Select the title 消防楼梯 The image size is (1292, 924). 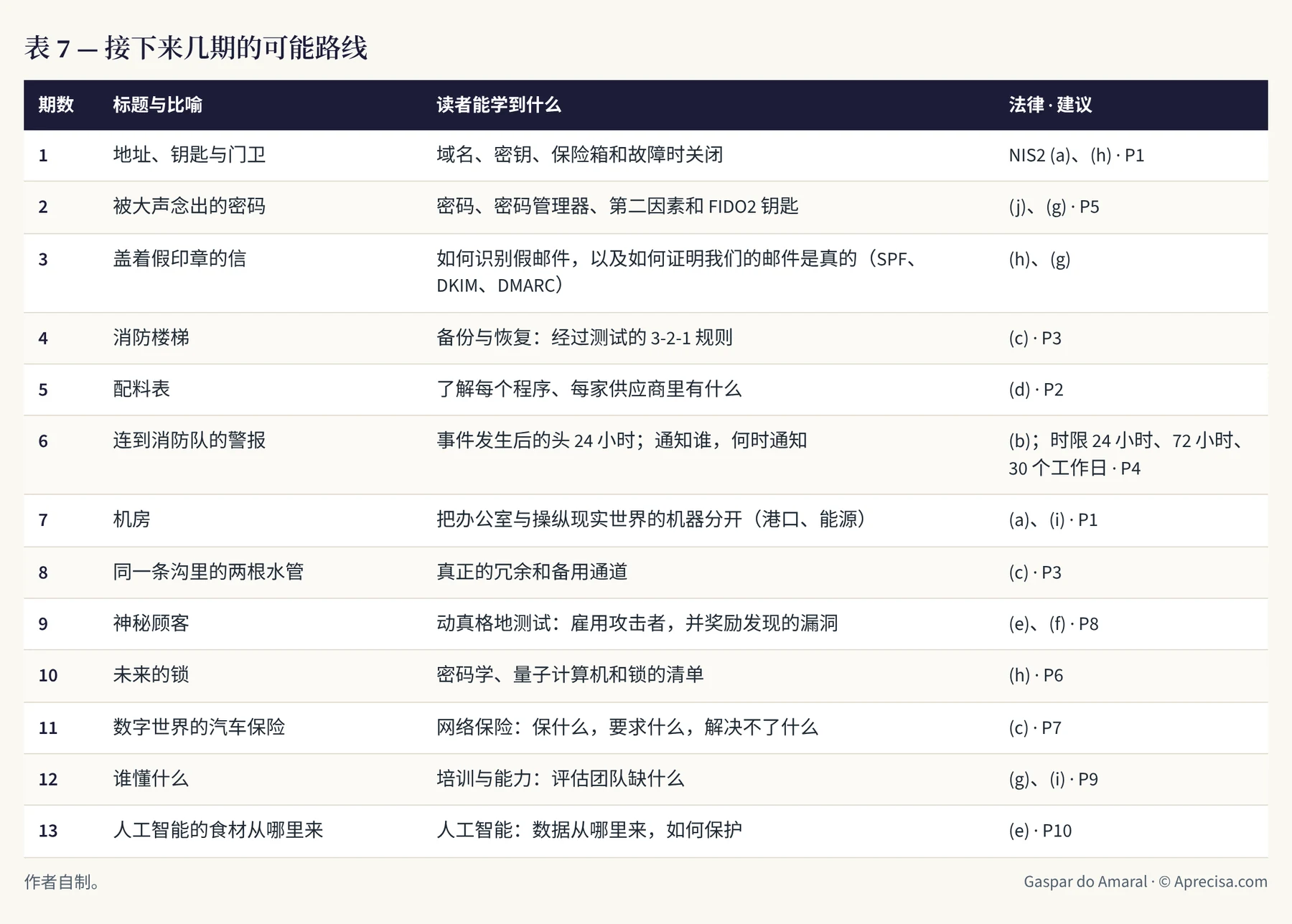click(151, 337)
